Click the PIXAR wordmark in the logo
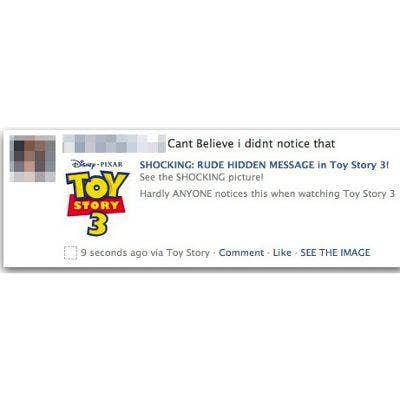Image resolution: width=400 pixels, height=400 pixels. tap(112, 164)
